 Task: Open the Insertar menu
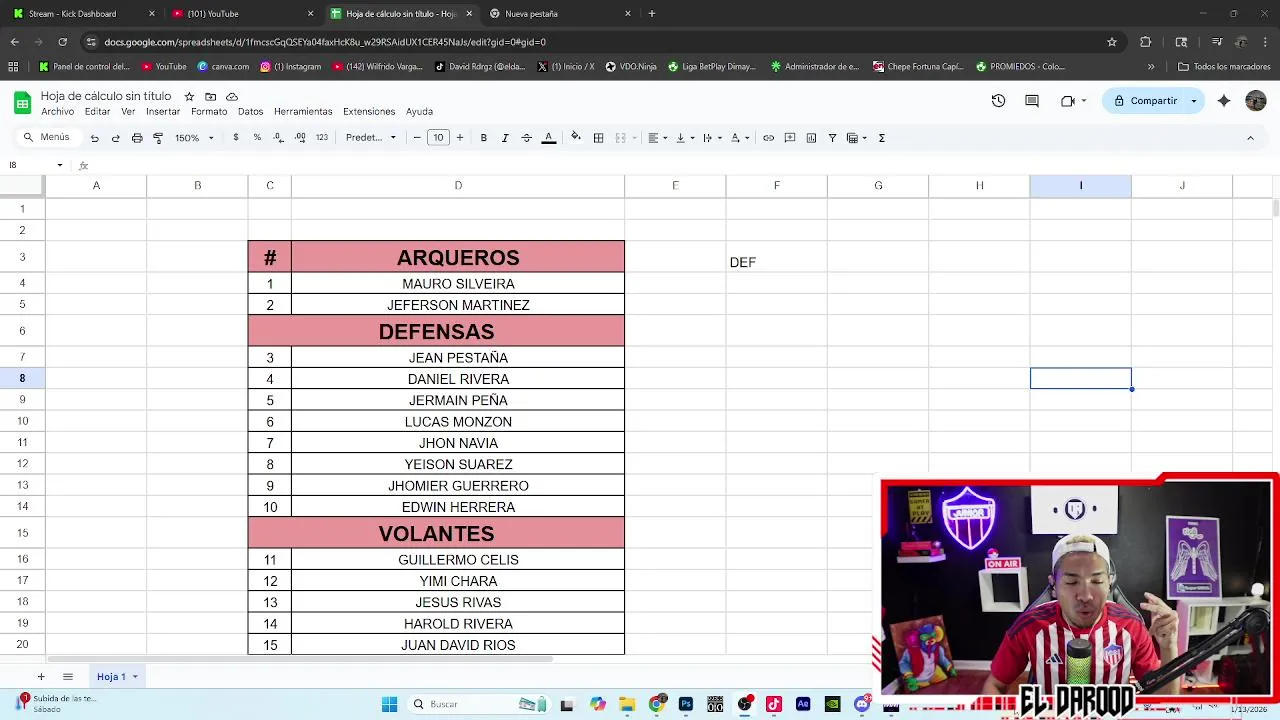(x=163, y=112)
